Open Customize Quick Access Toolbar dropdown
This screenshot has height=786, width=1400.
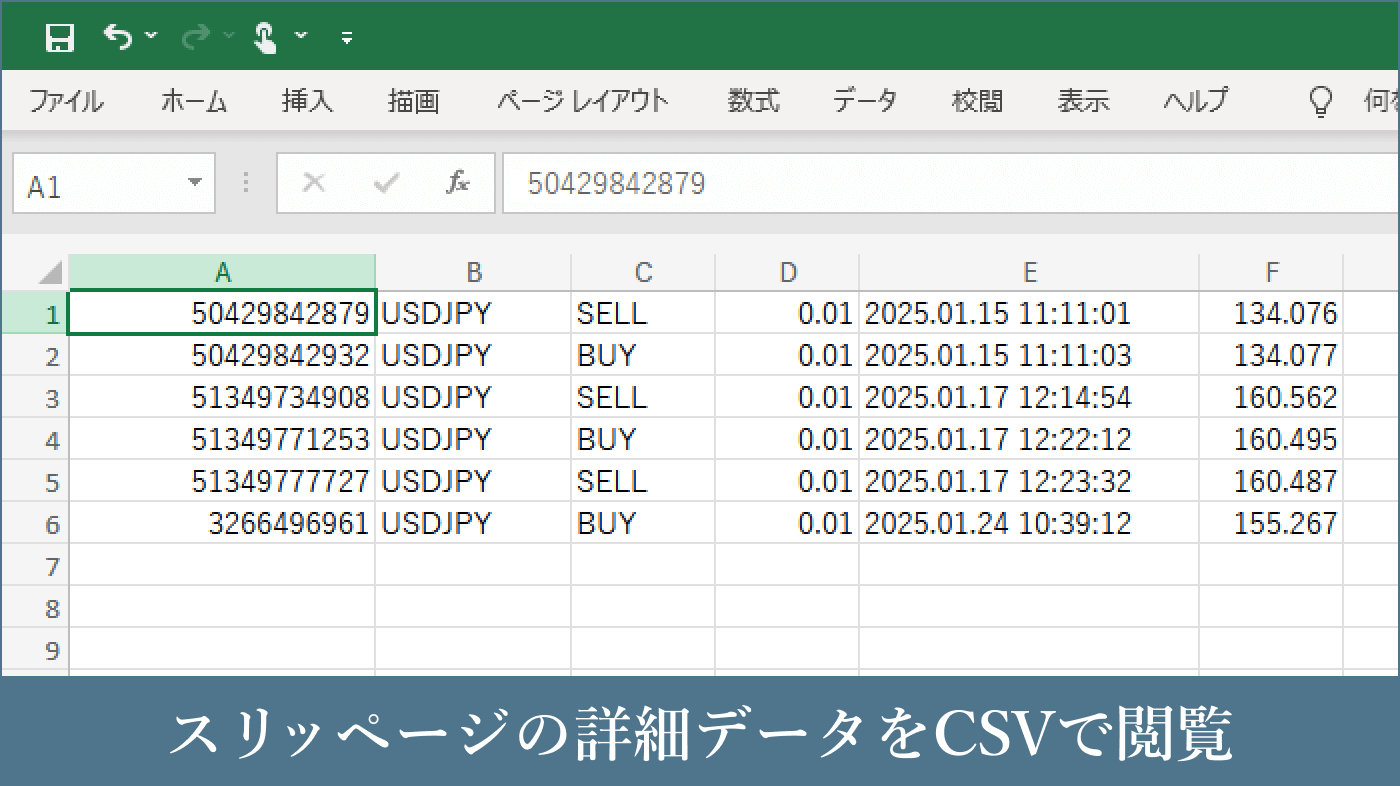[x=347, y=38]
